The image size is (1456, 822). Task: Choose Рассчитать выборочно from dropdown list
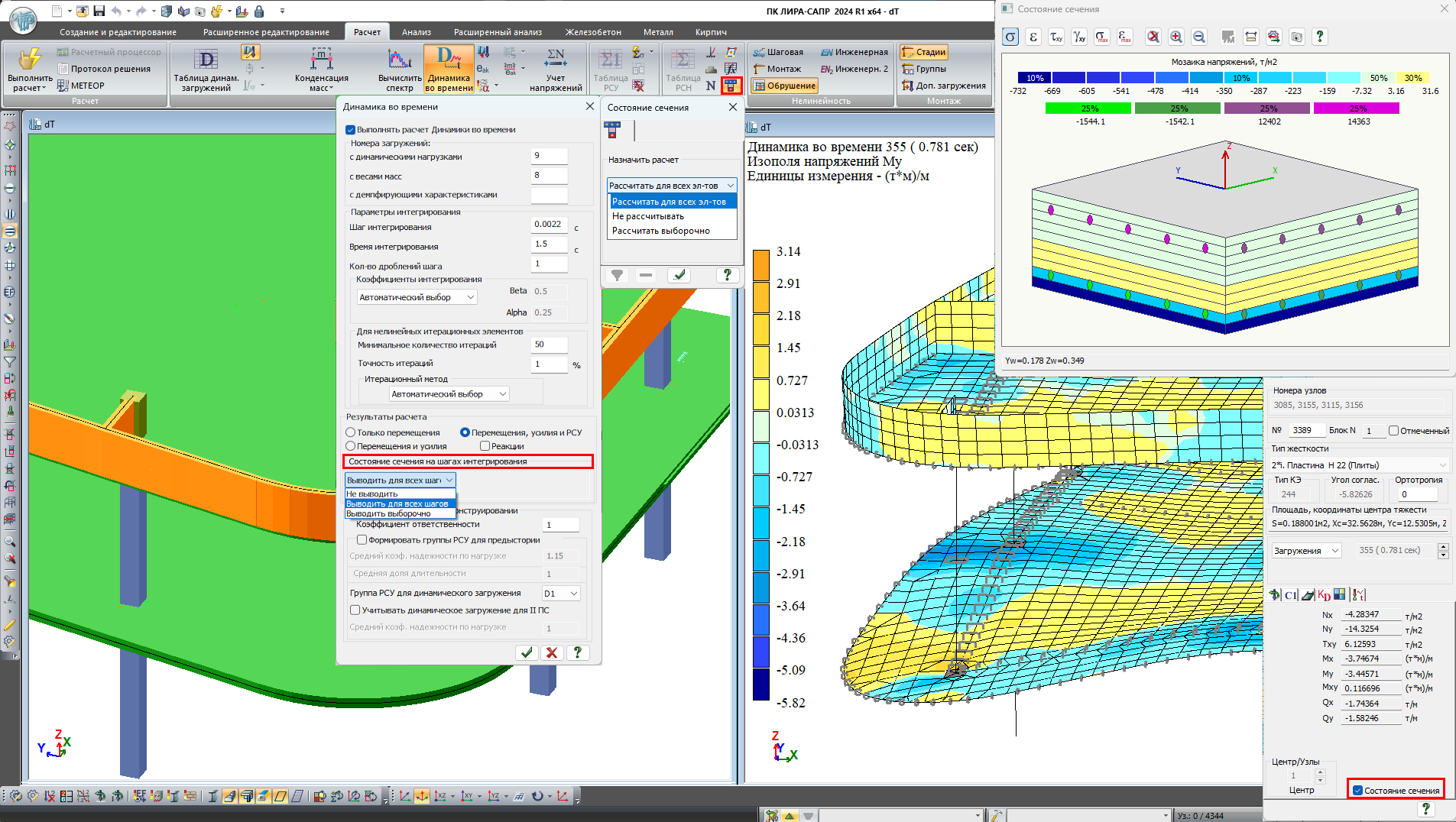(x=660, y=231)
